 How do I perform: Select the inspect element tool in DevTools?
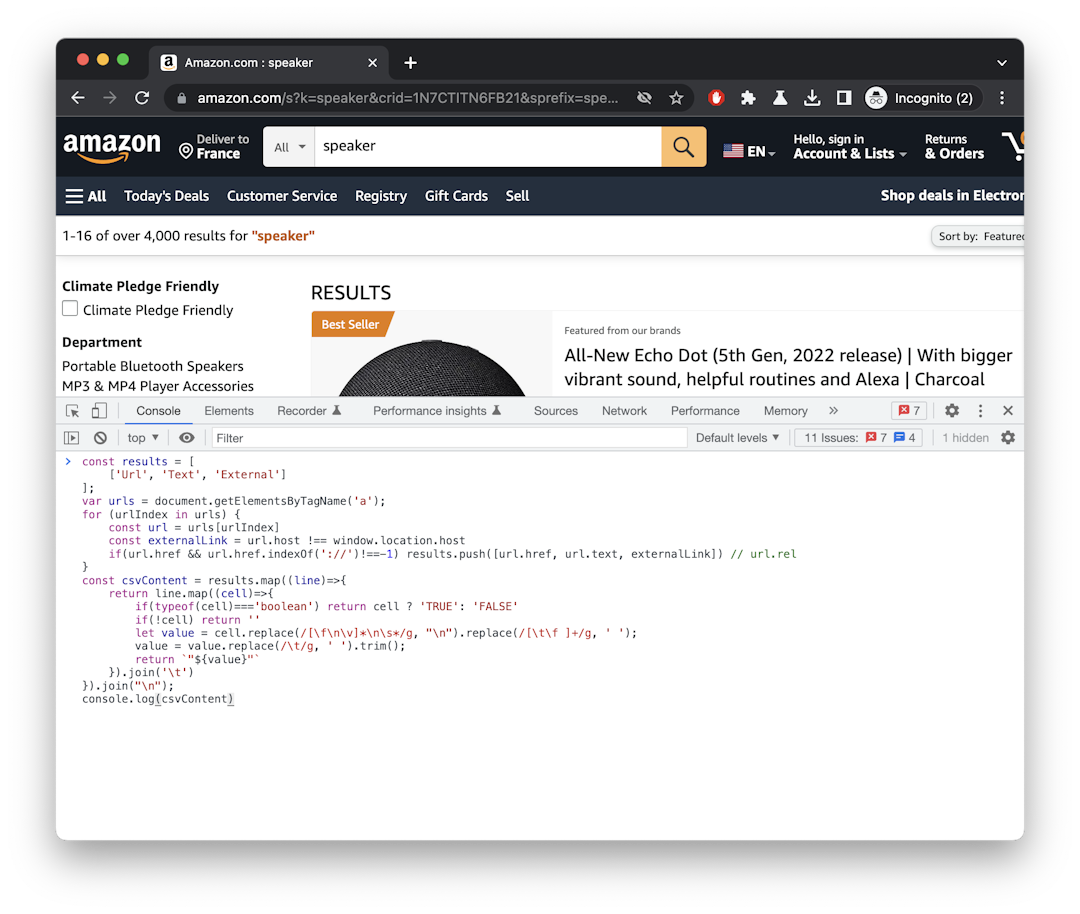click(70, 410)
